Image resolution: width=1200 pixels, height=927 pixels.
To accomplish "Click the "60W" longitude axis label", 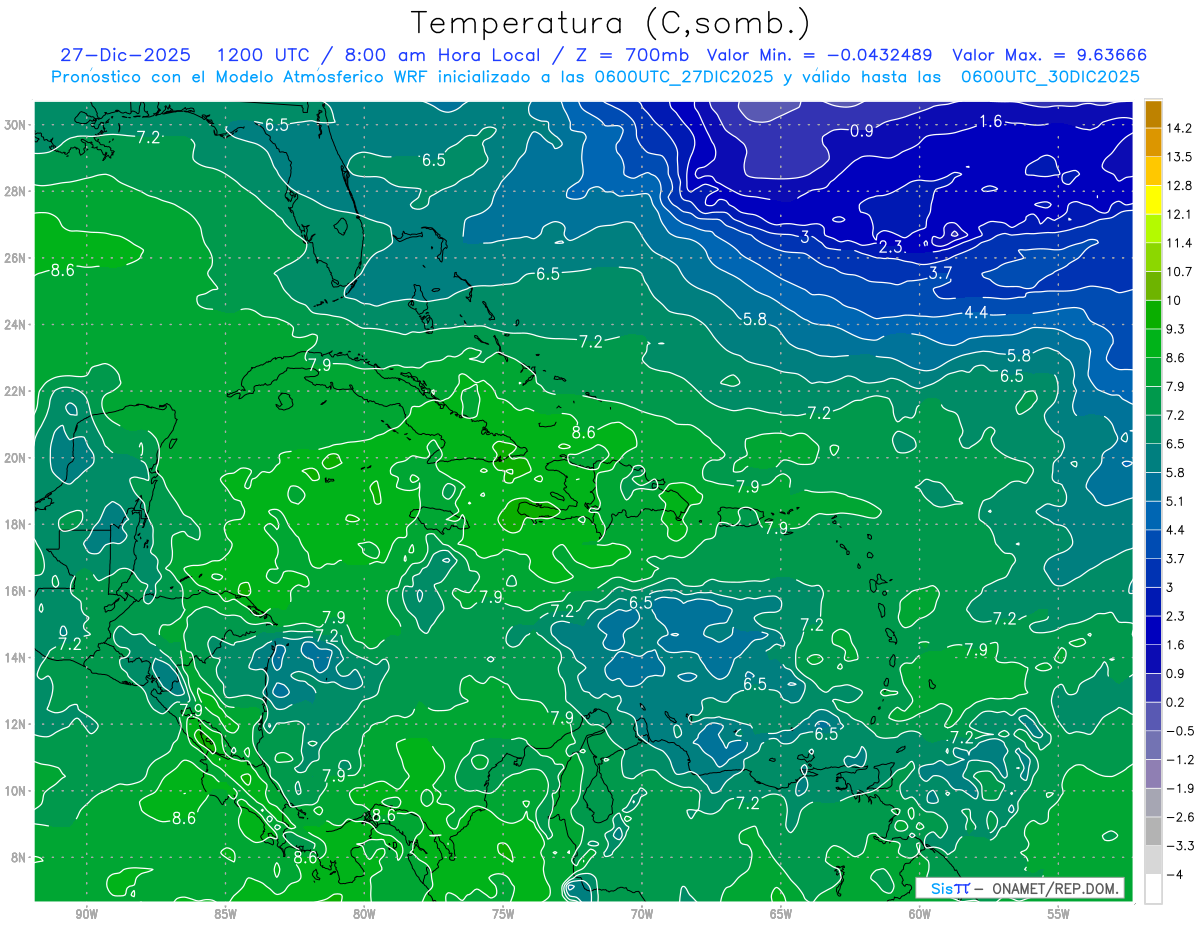I will click(x=920, y=914).
